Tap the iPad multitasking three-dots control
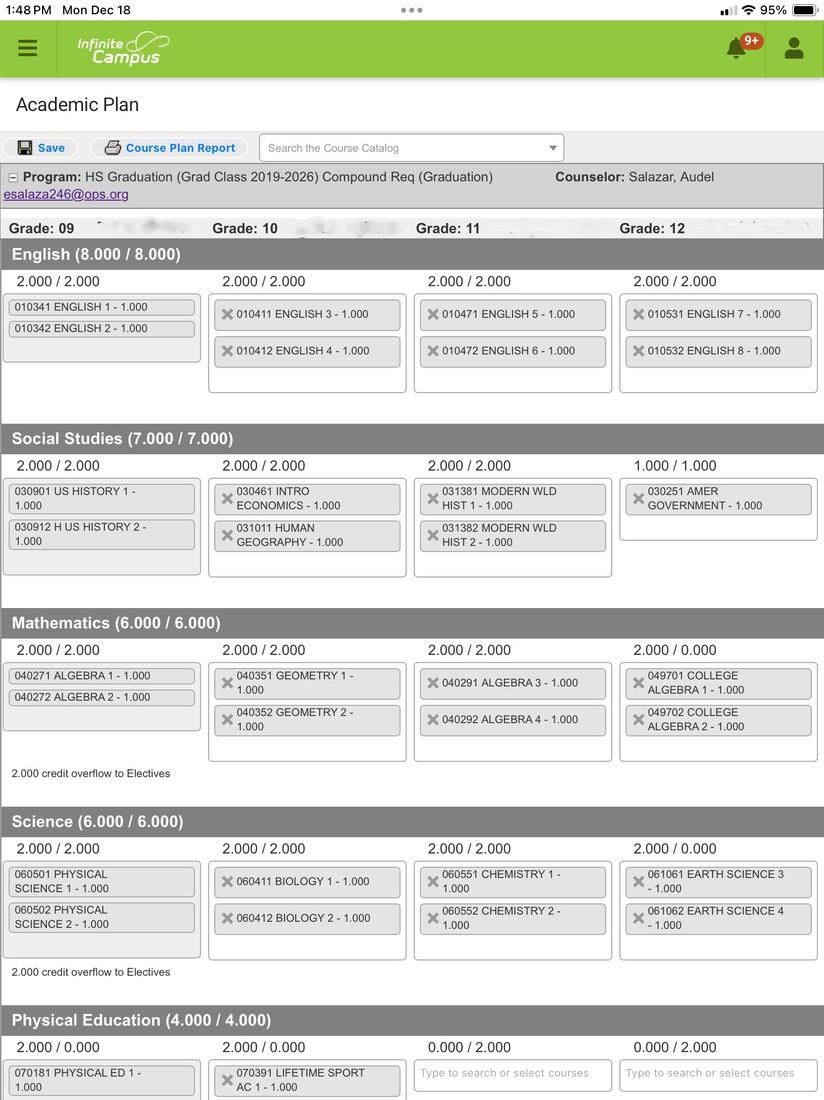824x1100 pixels. [x=412, y=10]
